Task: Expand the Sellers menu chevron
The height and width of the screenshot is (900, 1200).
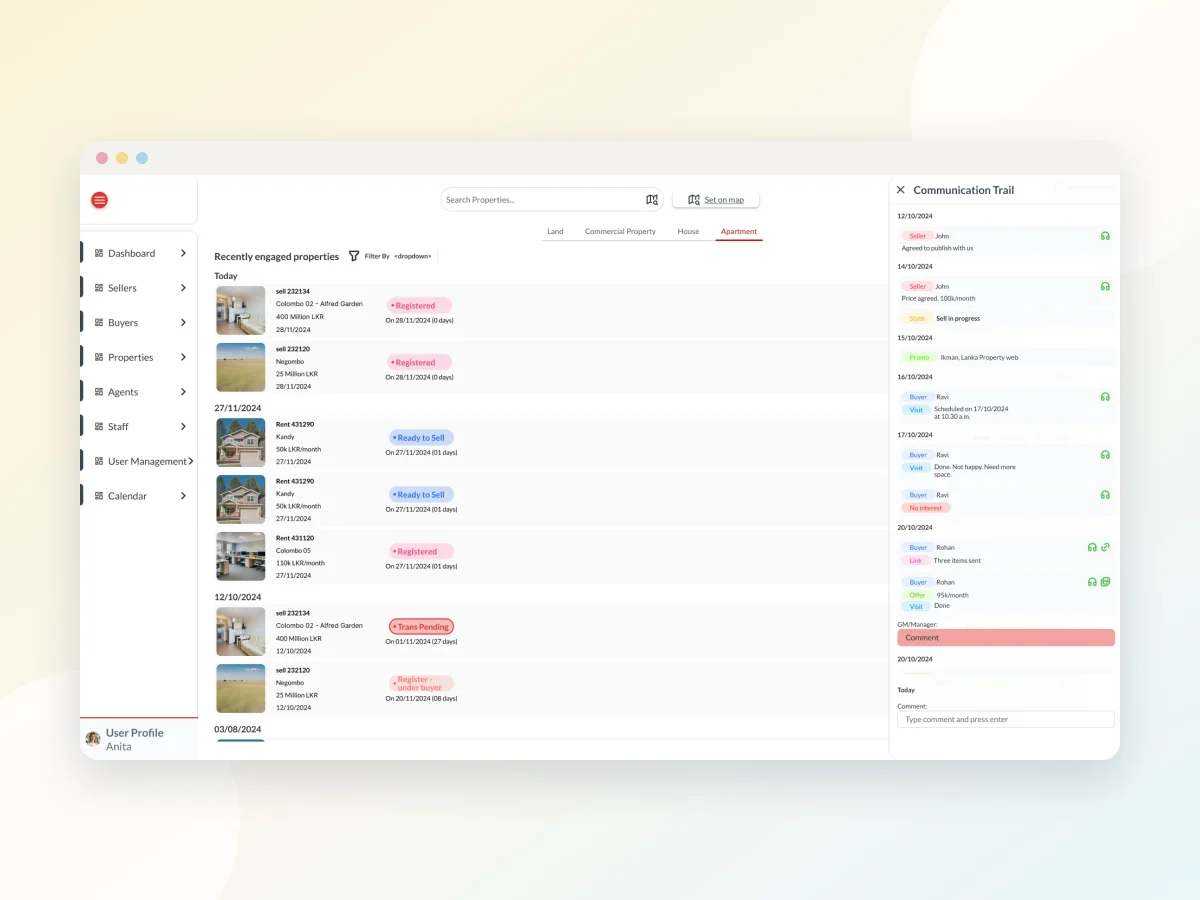Action: click(183, 288)
